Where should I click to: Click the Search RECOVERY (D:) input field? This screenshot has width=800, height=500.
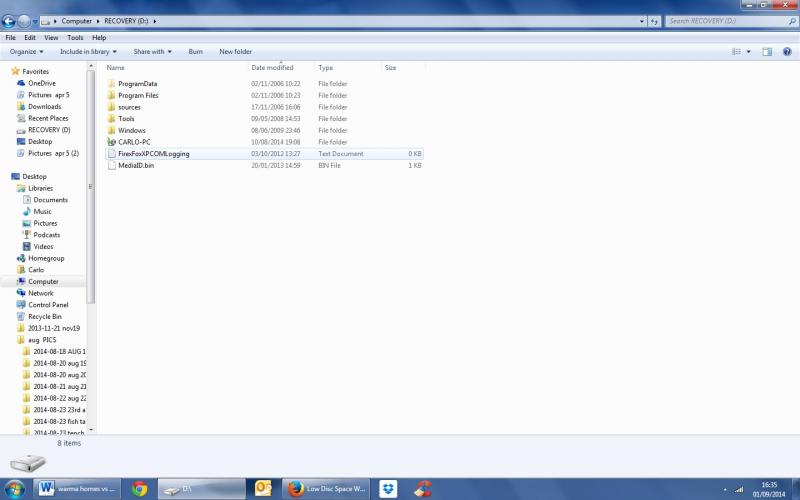click(x=725, y=20)
